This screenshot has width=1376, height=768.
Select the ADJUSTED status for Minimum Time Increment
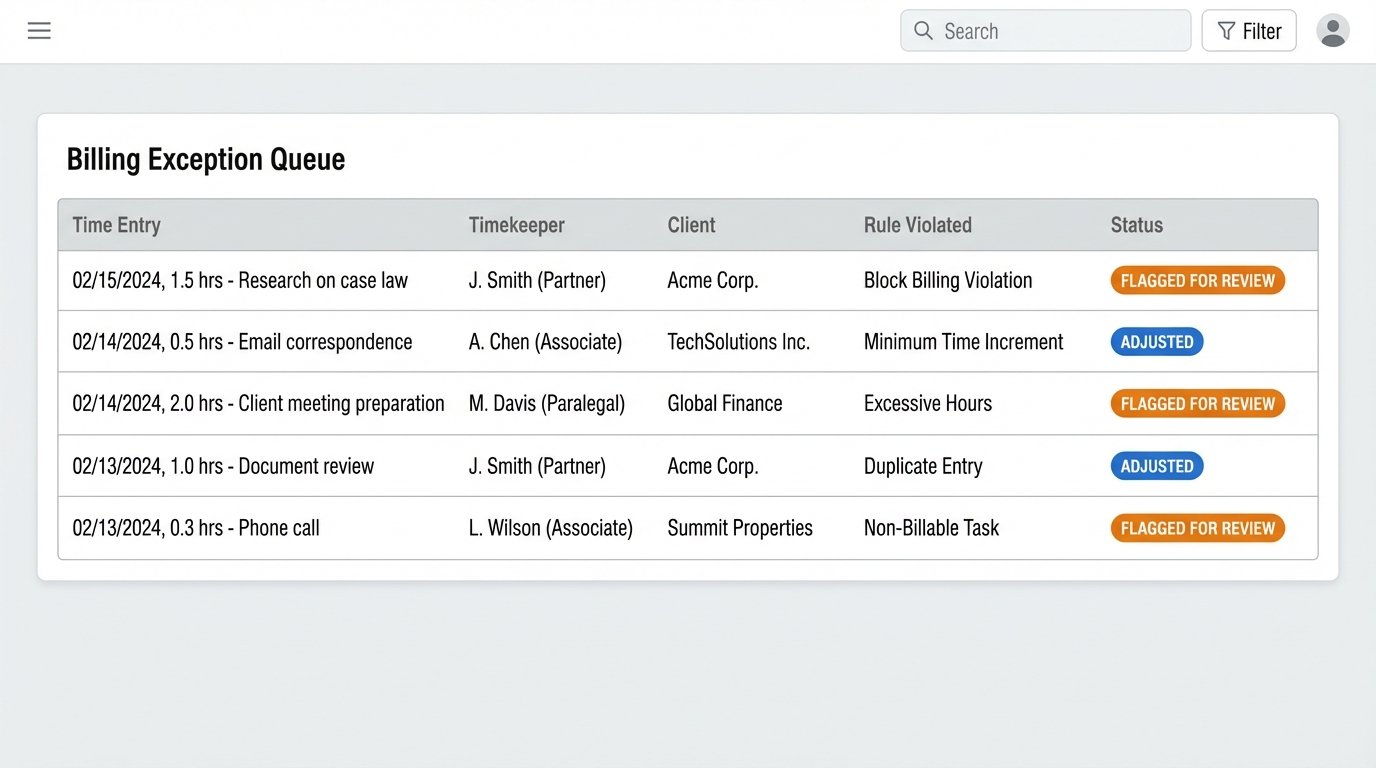1156,341
